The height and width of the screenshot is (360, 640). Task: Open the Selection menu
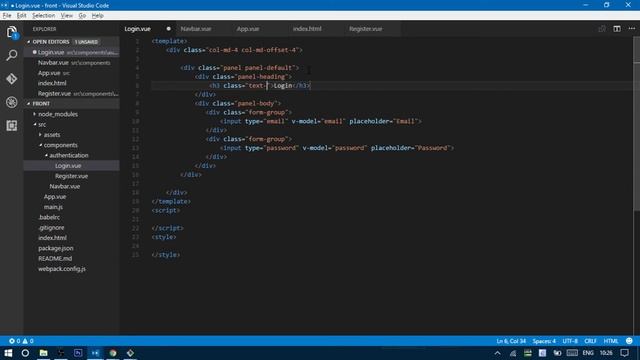(x=44, y=16)
